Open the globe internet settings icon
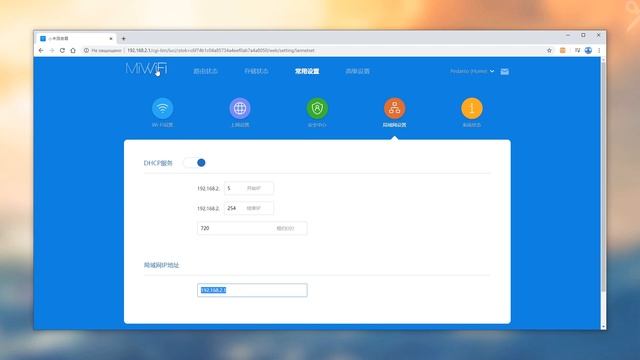The image size is (640, 360). click(x=240, y=108)
